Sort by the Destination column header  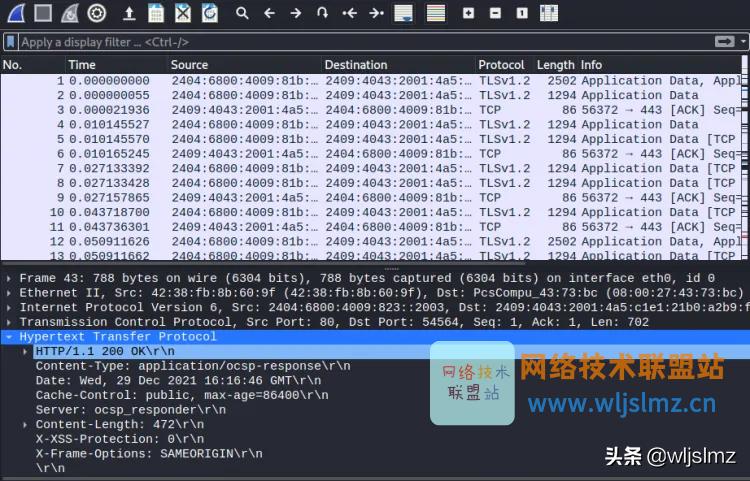tap(398, 65)
